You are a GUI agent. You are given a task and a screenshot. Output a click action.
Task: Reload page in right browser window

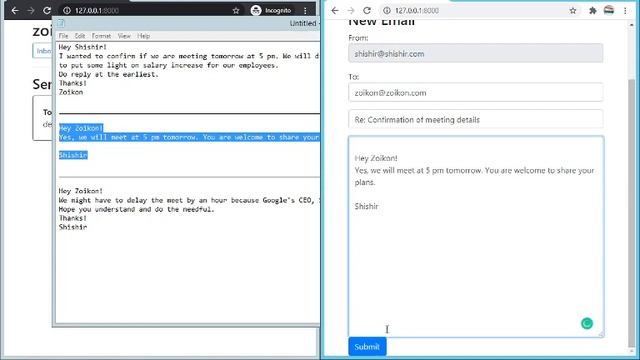[x=367, y=11]
